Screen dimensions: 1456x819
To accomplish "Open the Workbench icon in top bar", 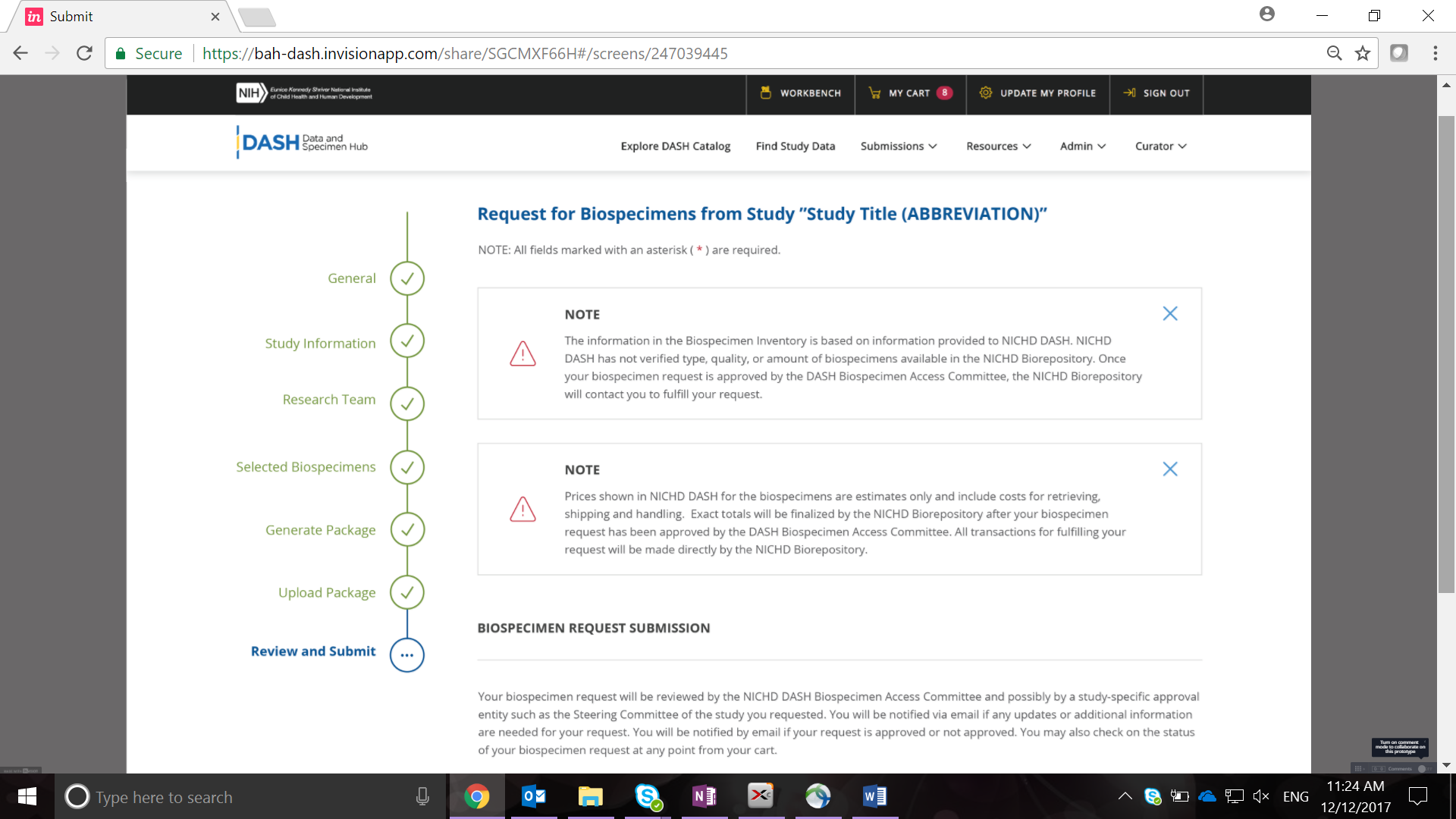I will [765, 93].
